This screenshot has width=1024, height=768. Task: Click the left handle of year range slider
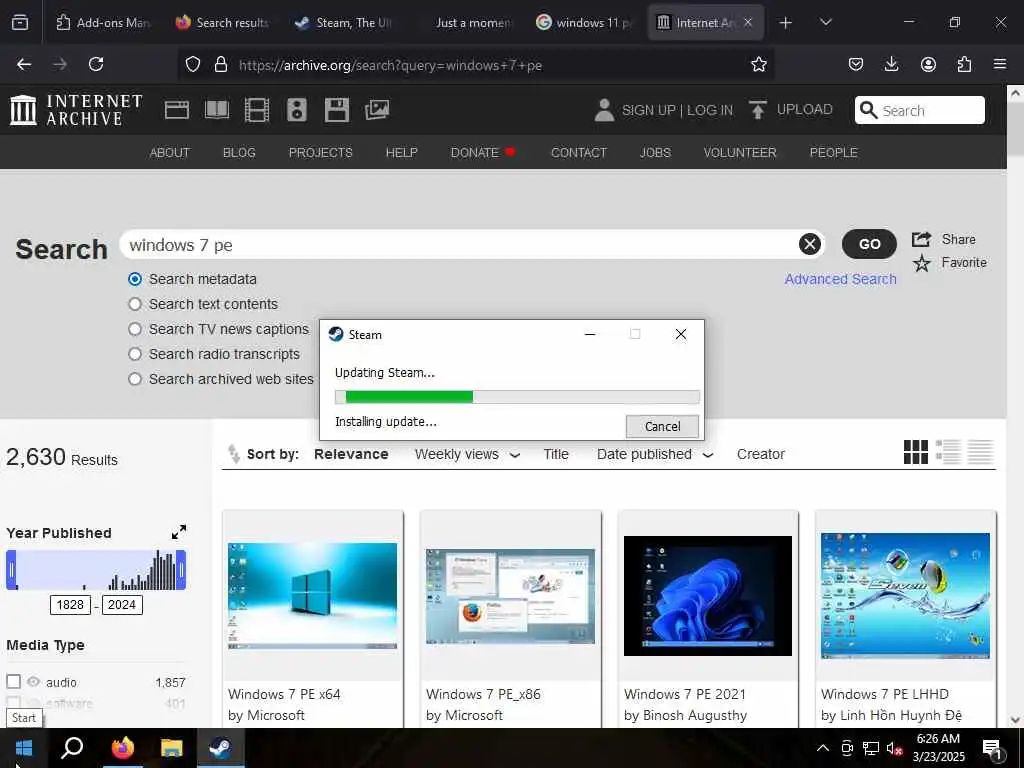click(11, 570)
